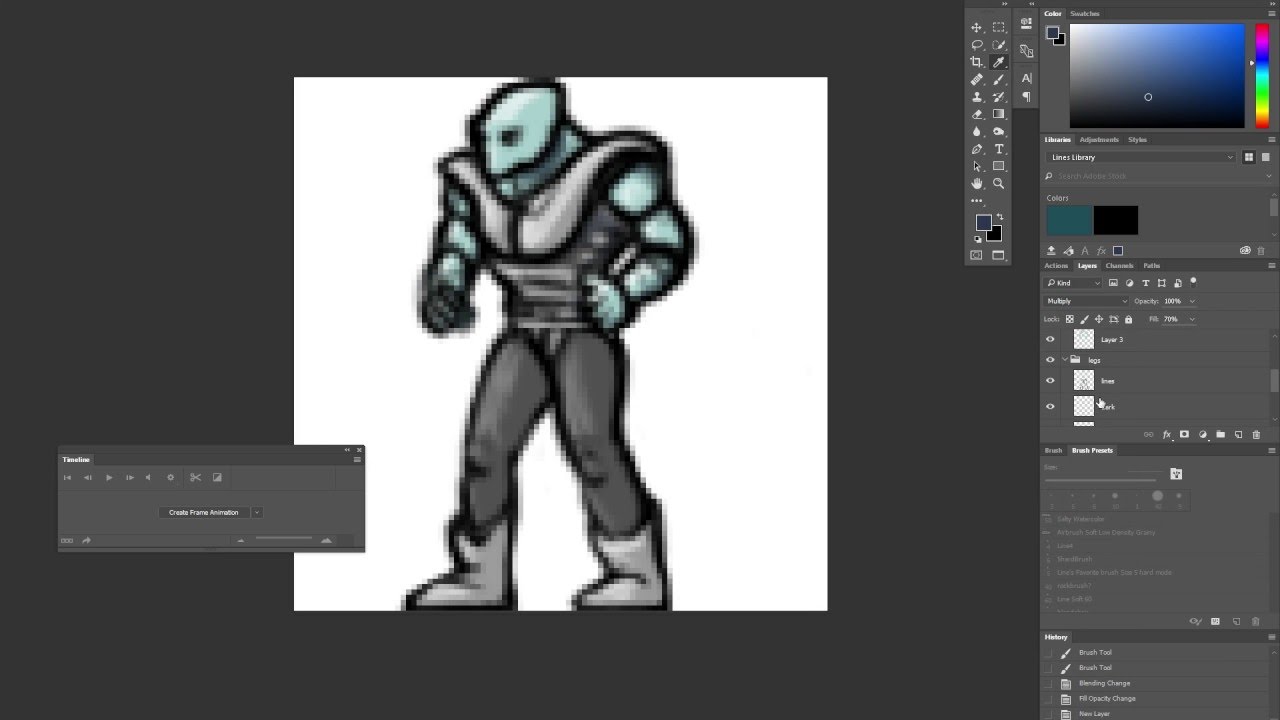Select the Move tool
The width and height of the screenshot is (1280, 720).
tap(976, 27)
